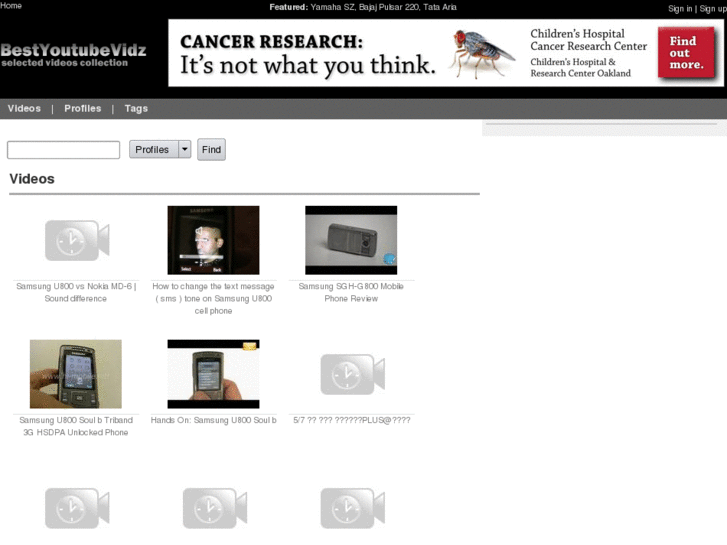Viewport: 727px width, 545px height.
Task: Open '5/7 ?? ??? ??????PLUS@????' title link
Action: click(x=351, y=420)
